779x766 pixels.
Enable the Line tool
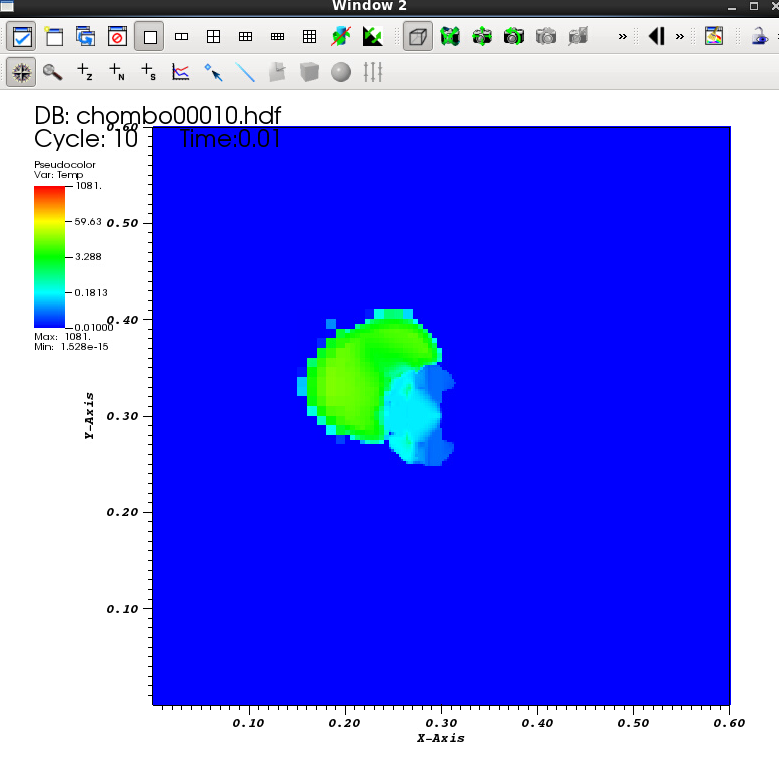[245, 72]
